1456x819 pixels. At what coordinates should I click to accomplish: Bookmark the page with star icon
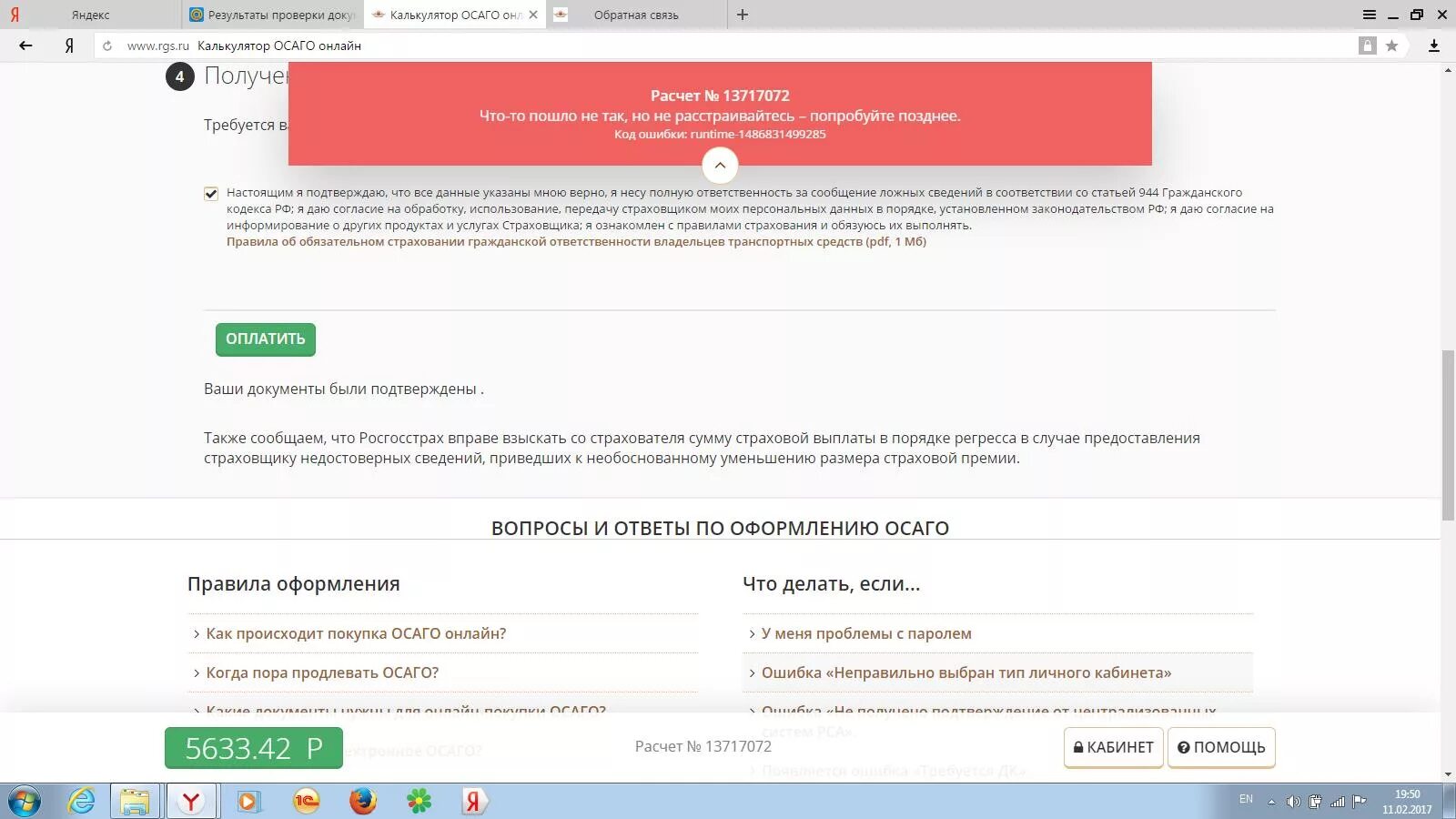coord(1391,45)
